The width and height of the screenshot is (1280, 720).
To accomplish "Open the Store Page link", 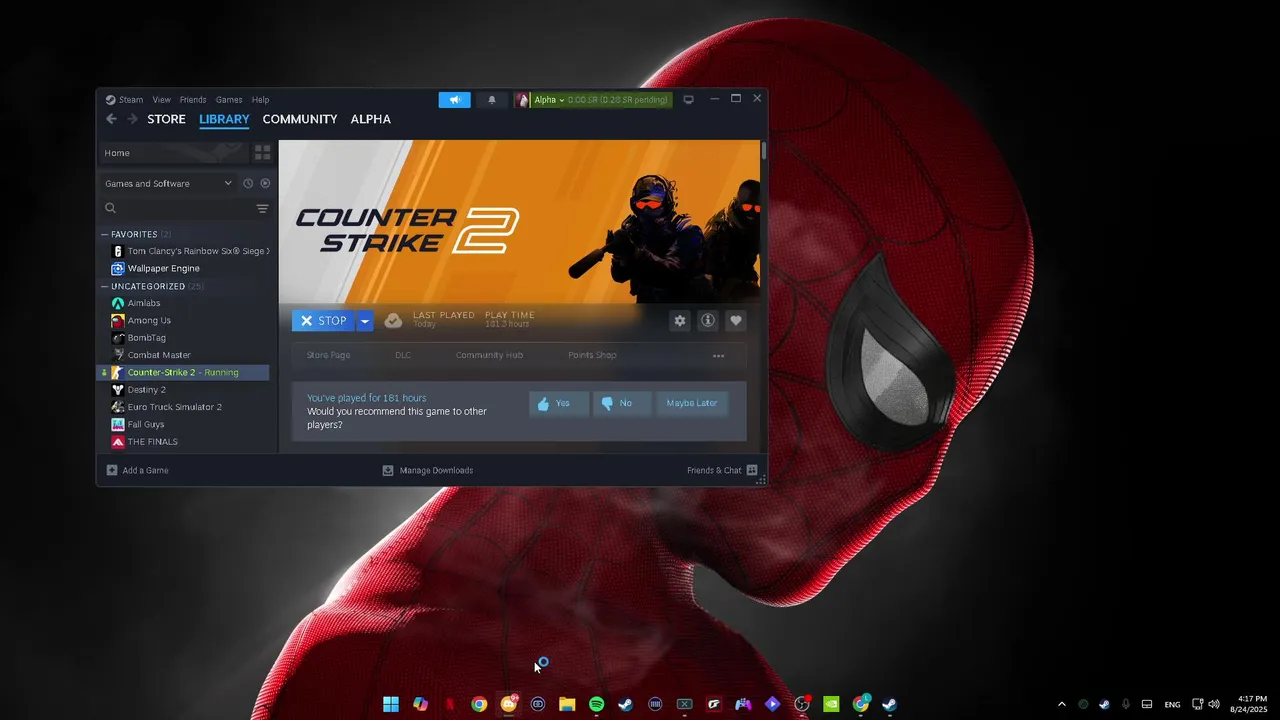I will pos(328,355).
